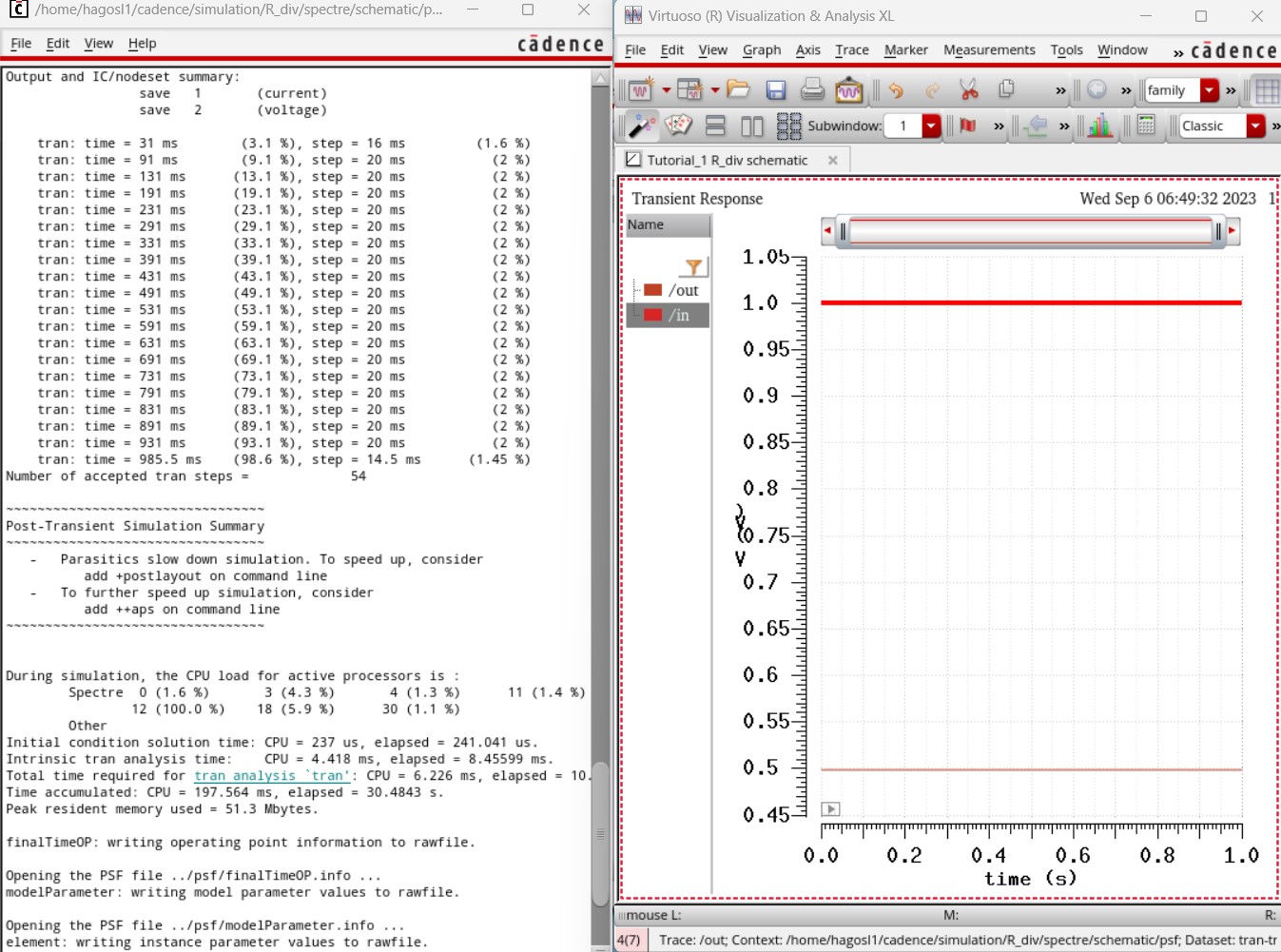
Task: Toggle the magic wand selection mode
Action: coord(642,126)
